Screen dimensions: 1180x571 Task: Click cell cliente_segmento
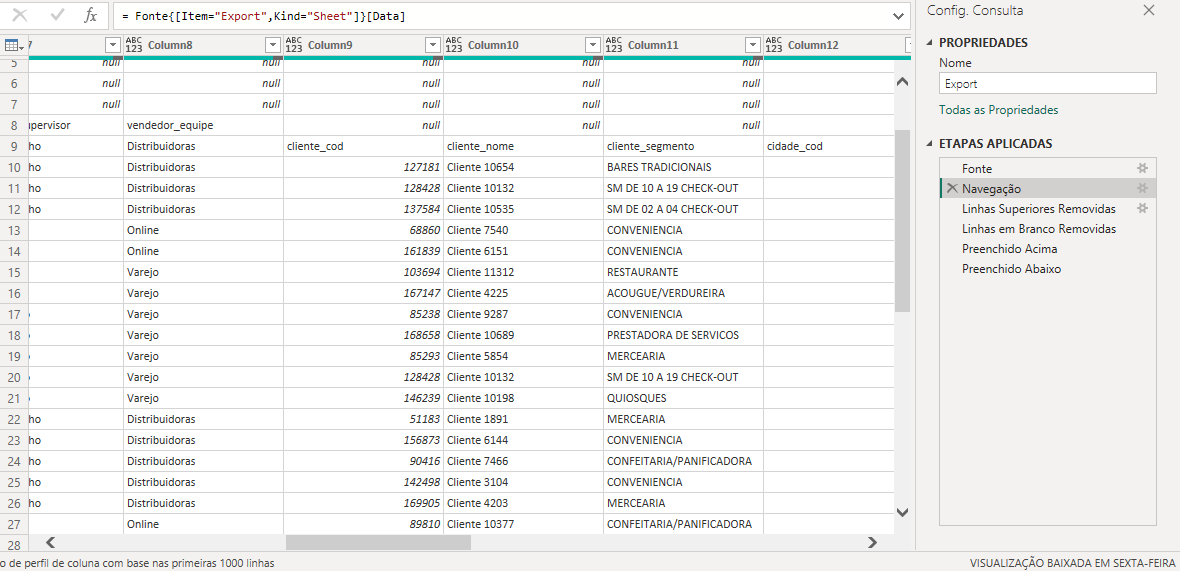point(683,146)
